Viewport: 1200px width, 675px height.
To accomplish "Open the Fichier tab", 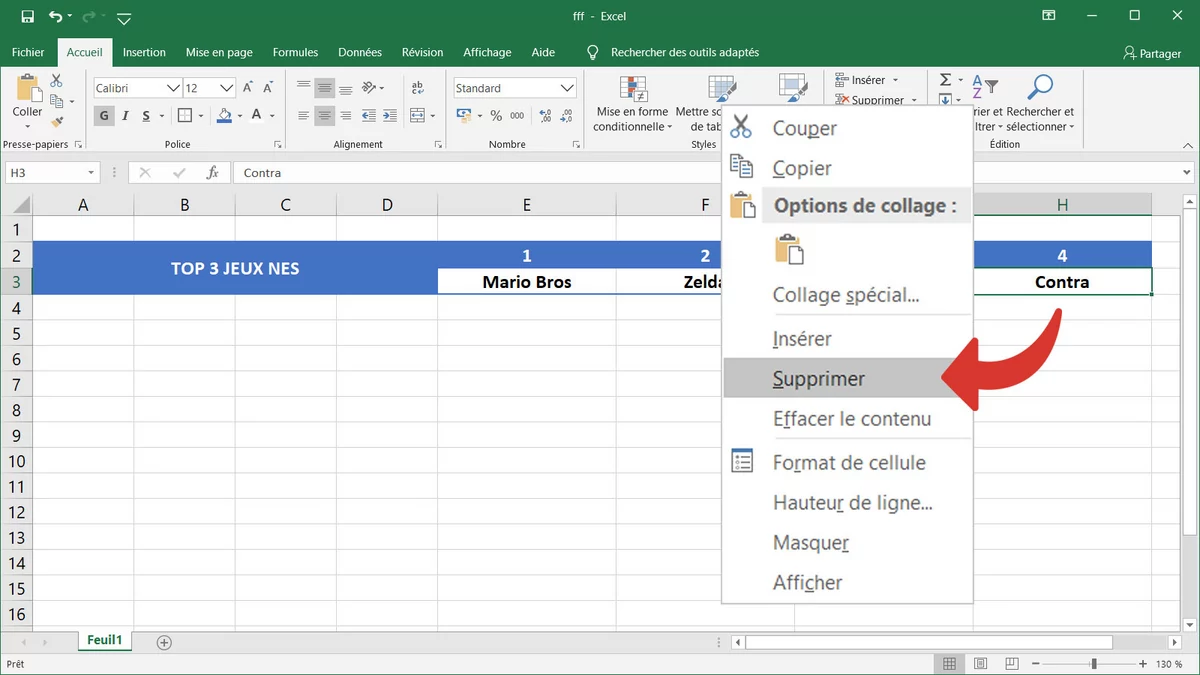I will point(28,52).
